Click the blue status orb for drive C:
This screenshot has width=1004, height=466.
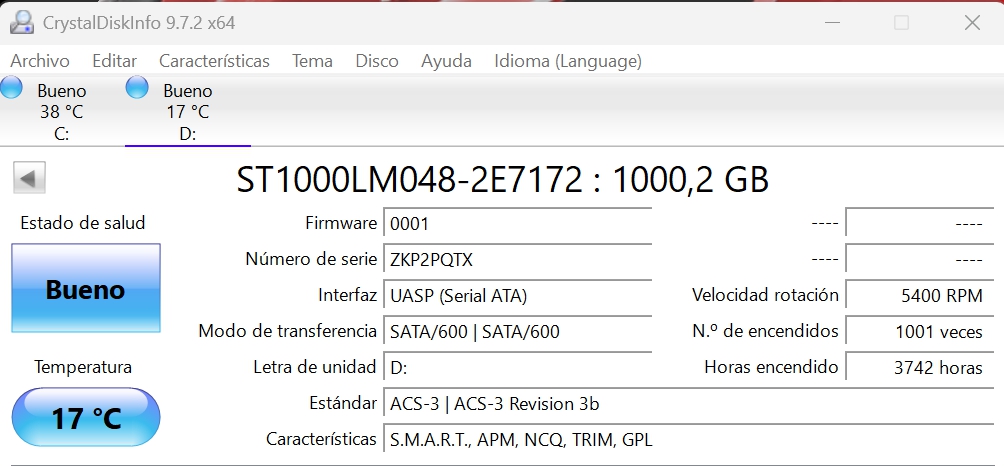tap(11, 87)
